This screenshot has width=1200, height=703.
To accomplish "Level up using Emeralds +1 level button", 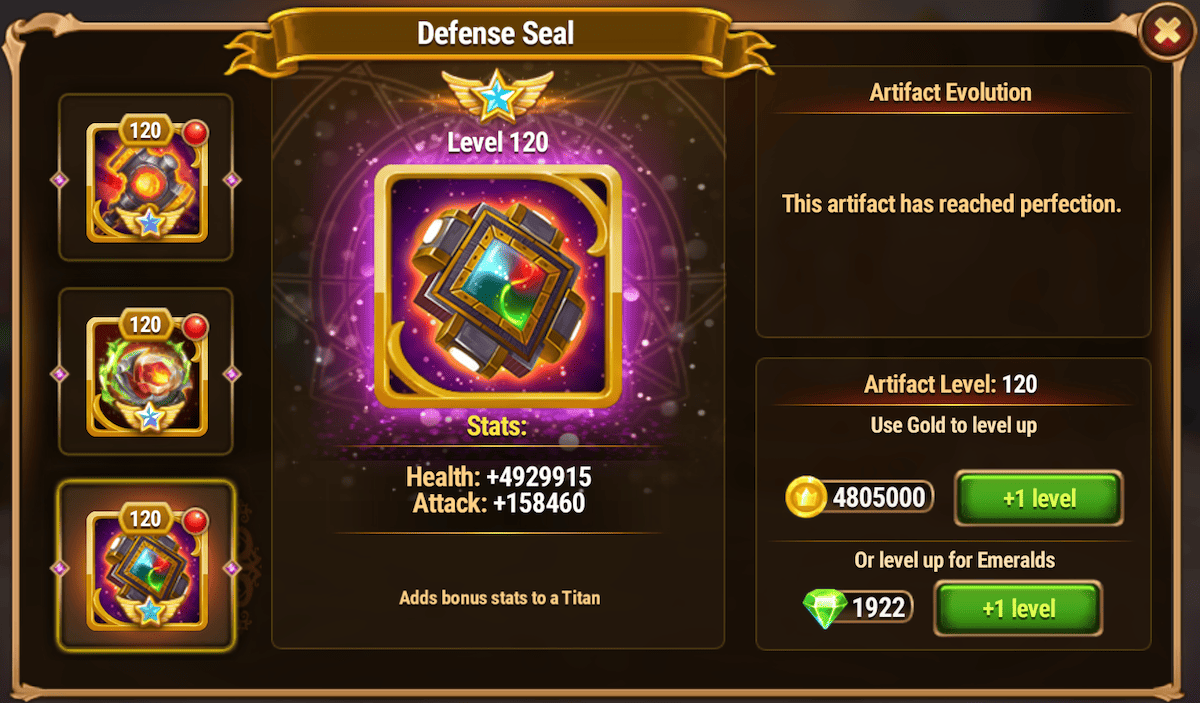I will tap(1018, 608).
